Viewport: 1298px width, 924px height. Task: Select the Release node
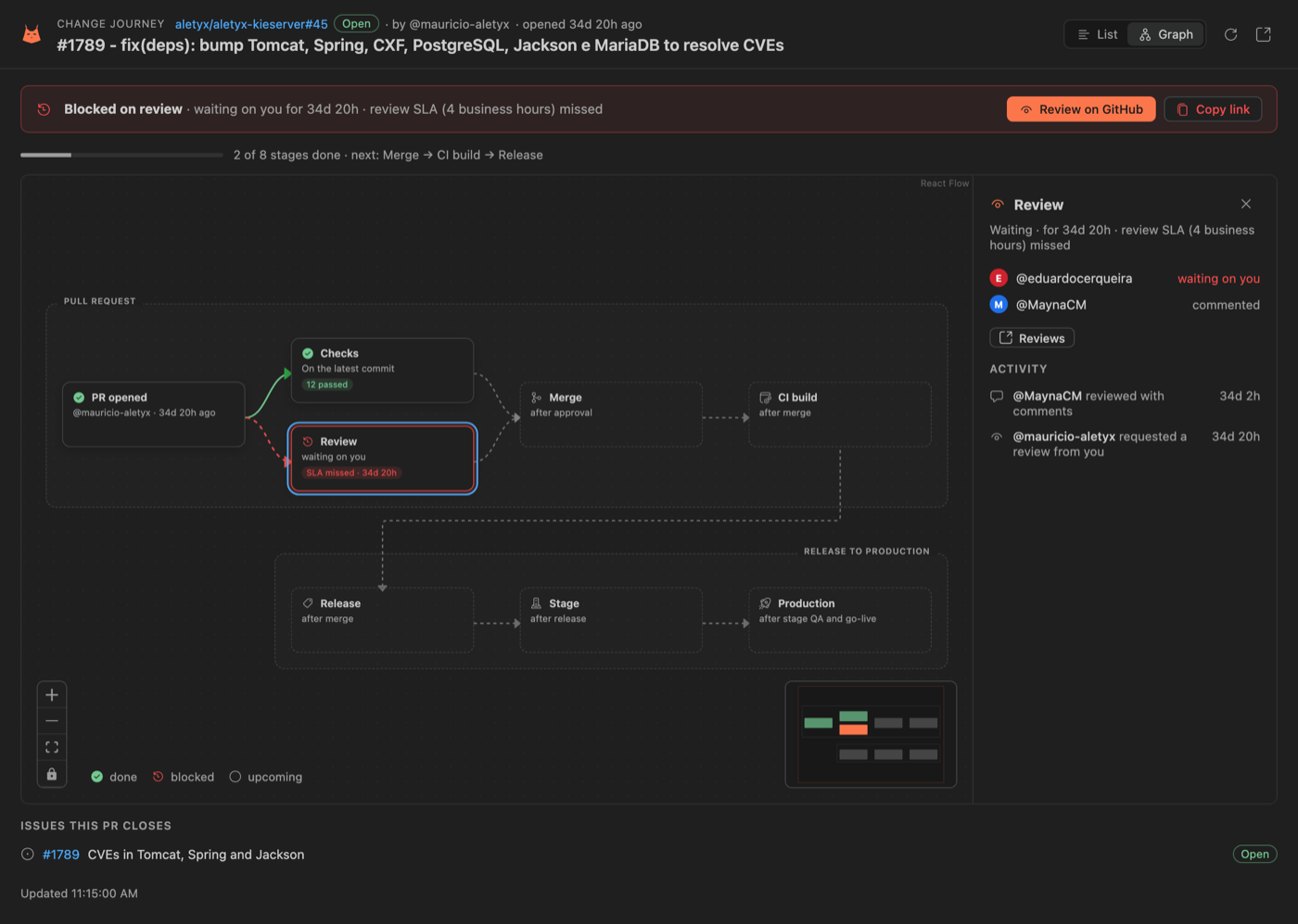click(382, 619)
